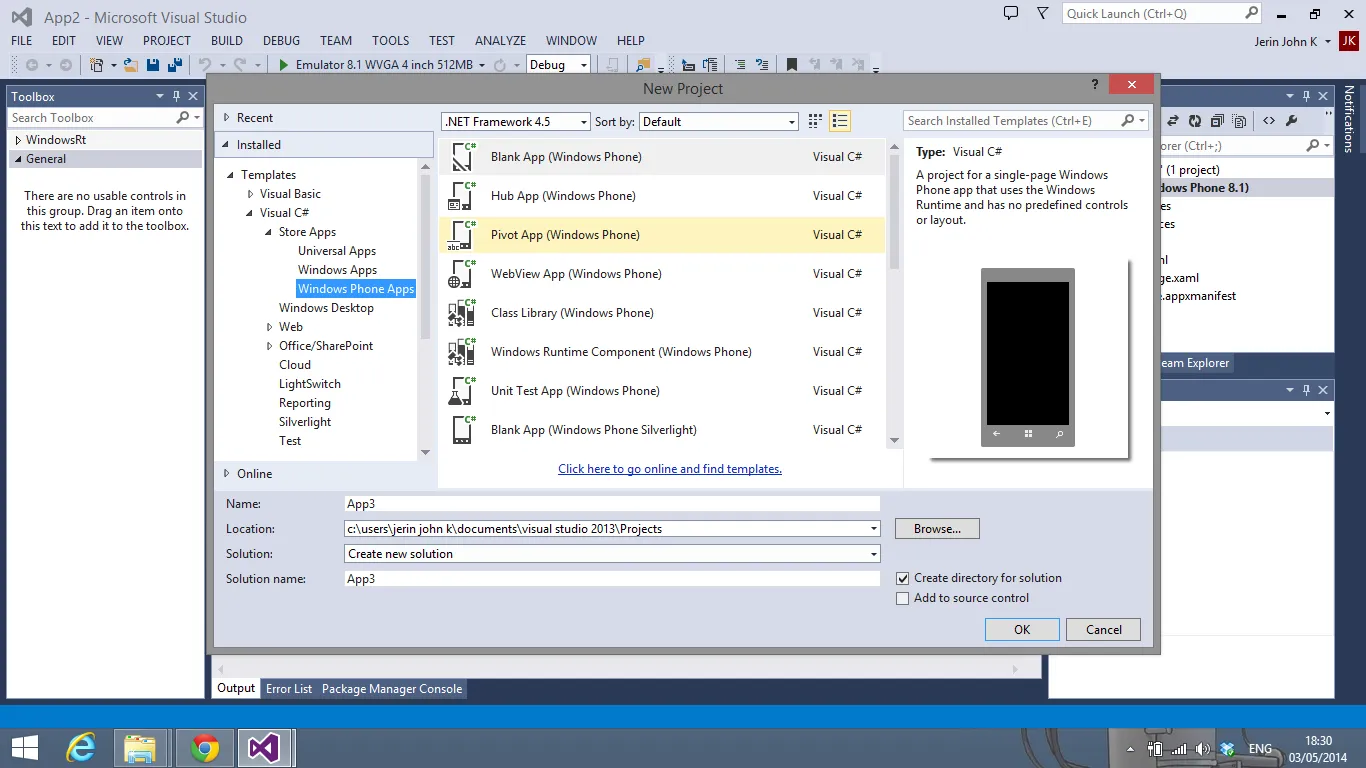Viewport: 1366px width, 768px height.
Task: Click the Sync with Active Document icon
Action: [1172, 121]
